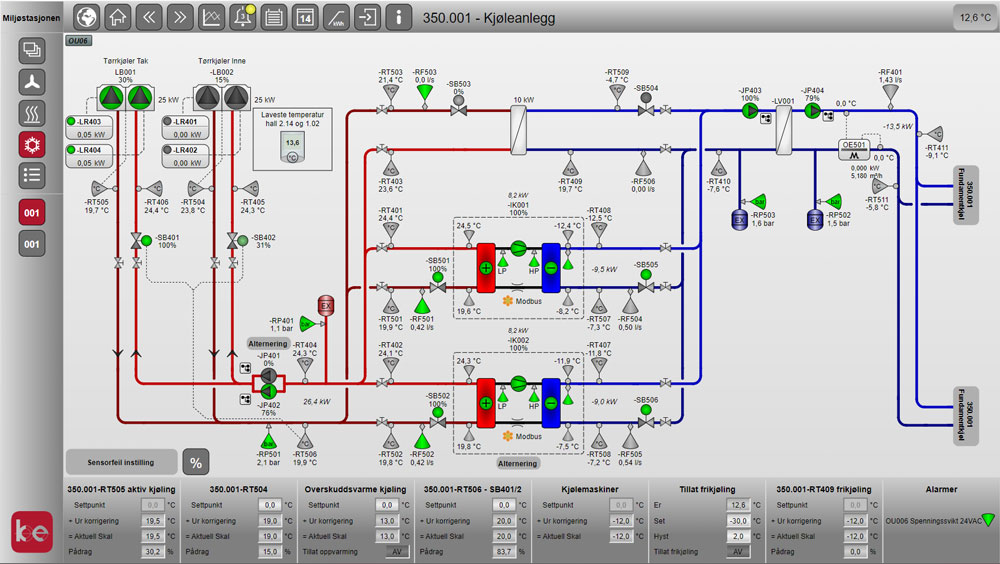This screenshot has height=564, width=1000.
Task: Open the alarm bell notifications
Action: coord(243,17)
